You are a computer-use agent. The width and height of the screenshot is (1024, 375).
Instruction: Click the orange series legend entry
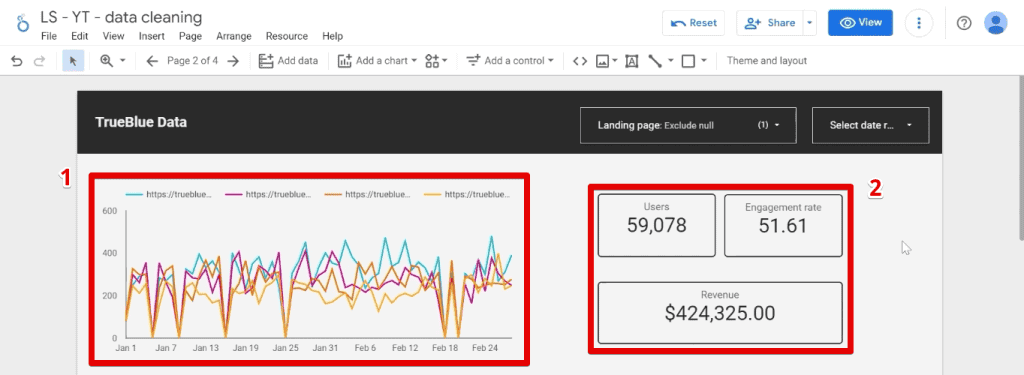tap(368, 194)
